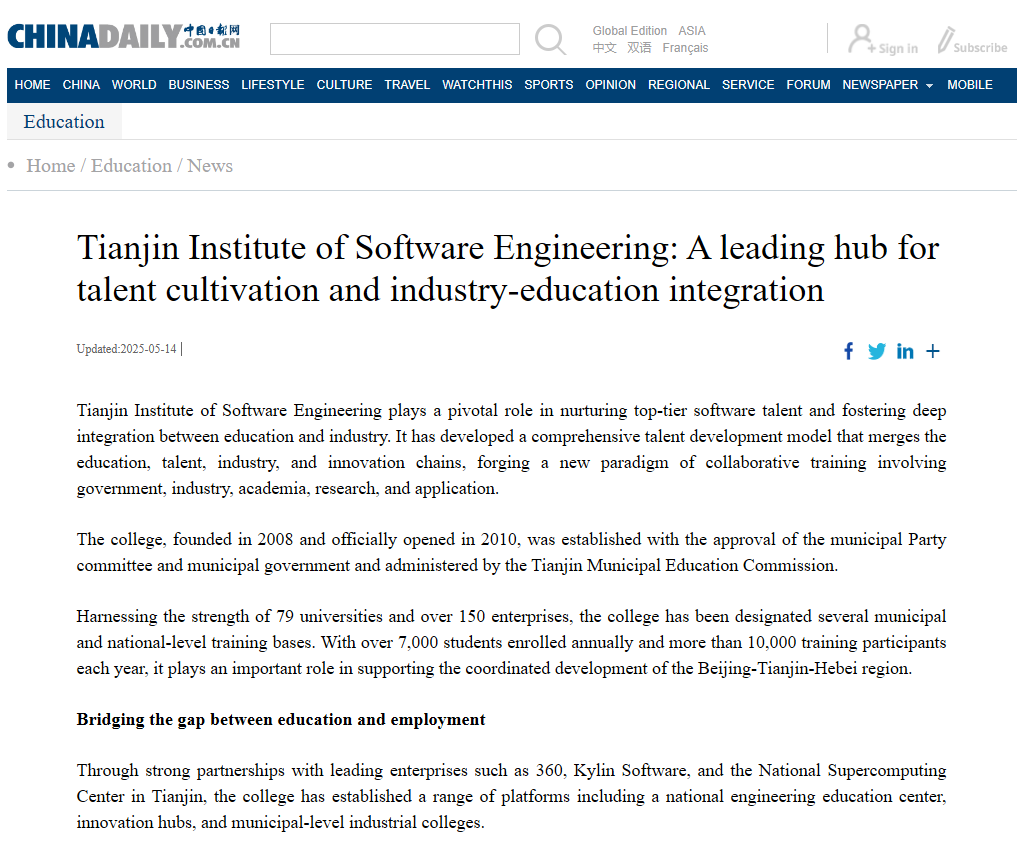The image size is (1021, 843).
Task: Click the China Daily logo
Action: (x=123, y=37)
